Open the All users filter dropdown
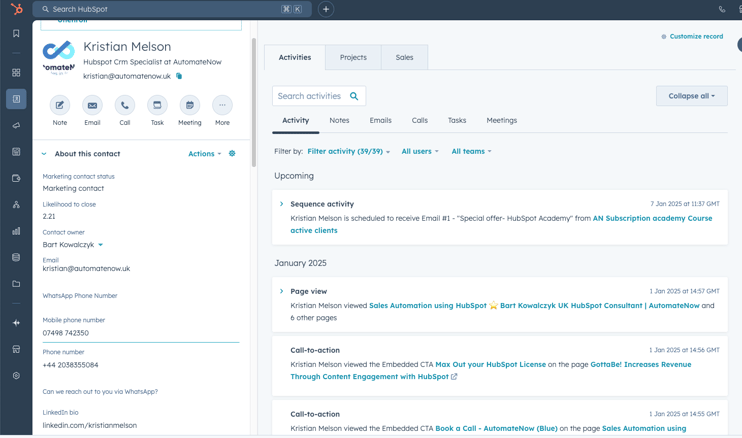 pos(419,152)
